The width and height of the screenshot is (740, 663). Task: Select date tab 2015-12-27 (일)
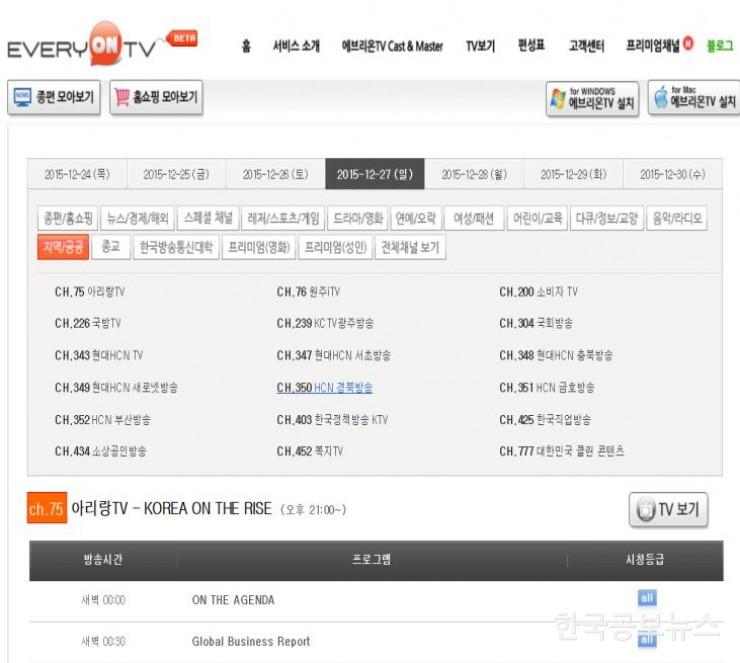[x=375, y=174]
